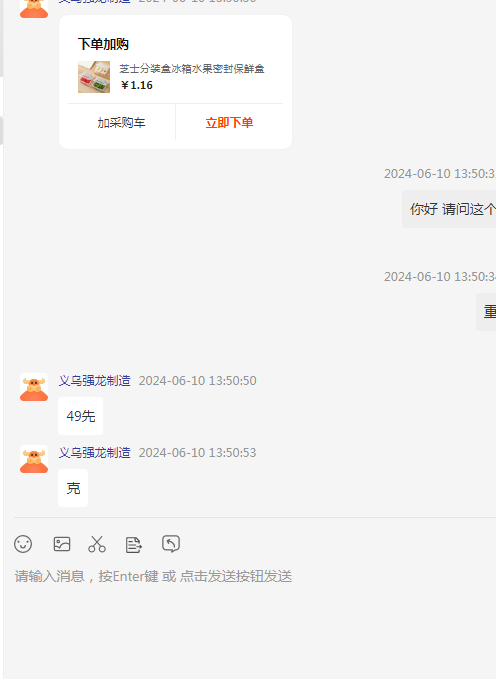Select the scissors screenshot tool
496x679 pixels.
[x=97, y=544]
